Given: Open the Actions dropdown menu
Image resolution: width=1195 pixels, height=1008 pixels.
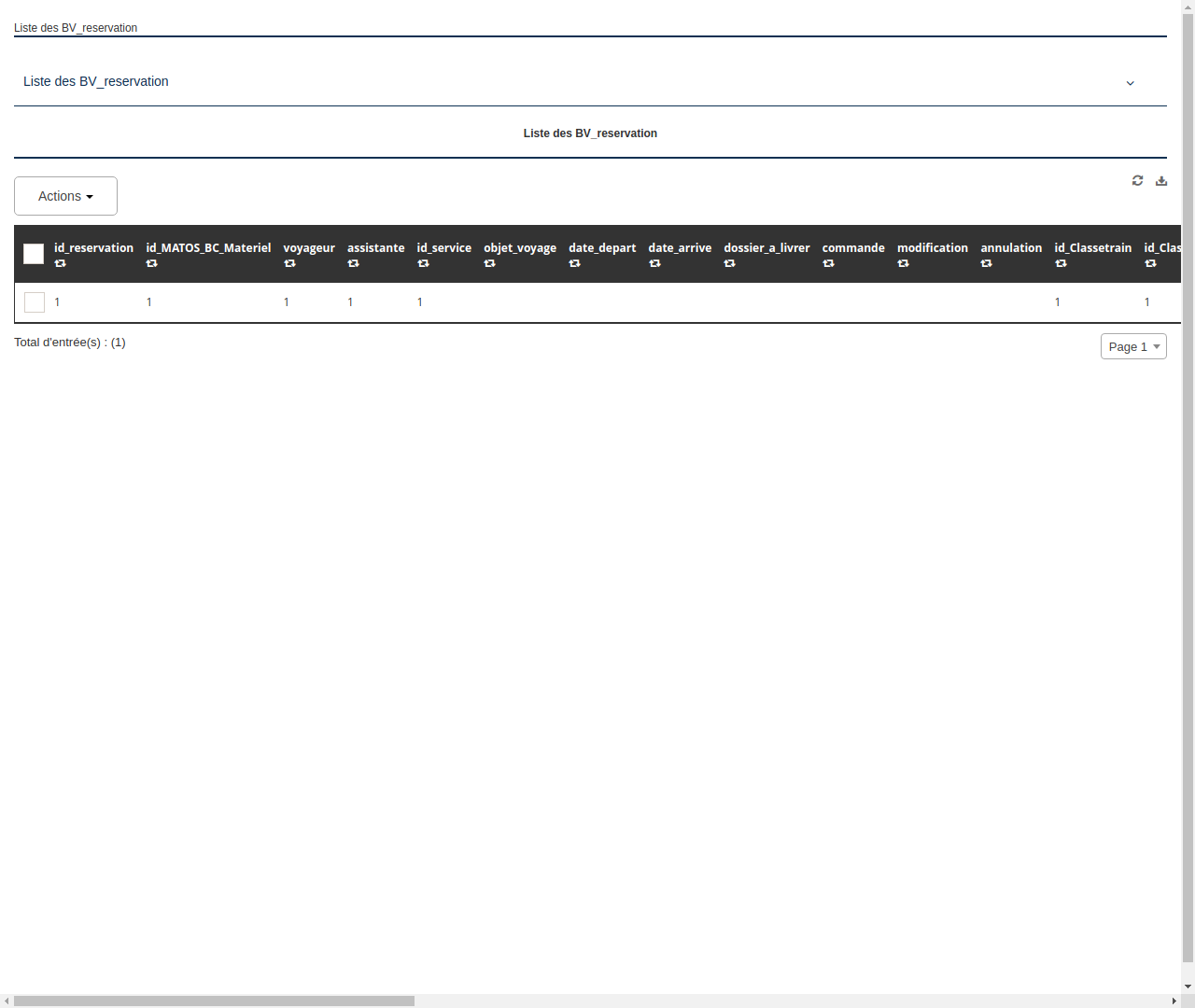Looking at the screenshot, I should [65, 196].
